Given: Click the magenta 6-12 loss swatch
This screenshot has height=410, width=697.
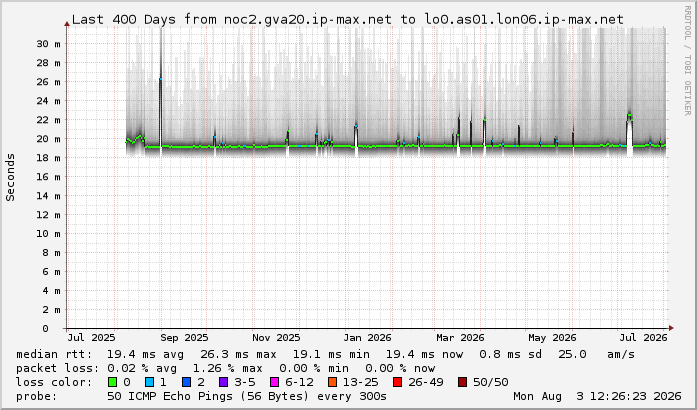Looking at the screenshot, I should click(x=275, y=382).
